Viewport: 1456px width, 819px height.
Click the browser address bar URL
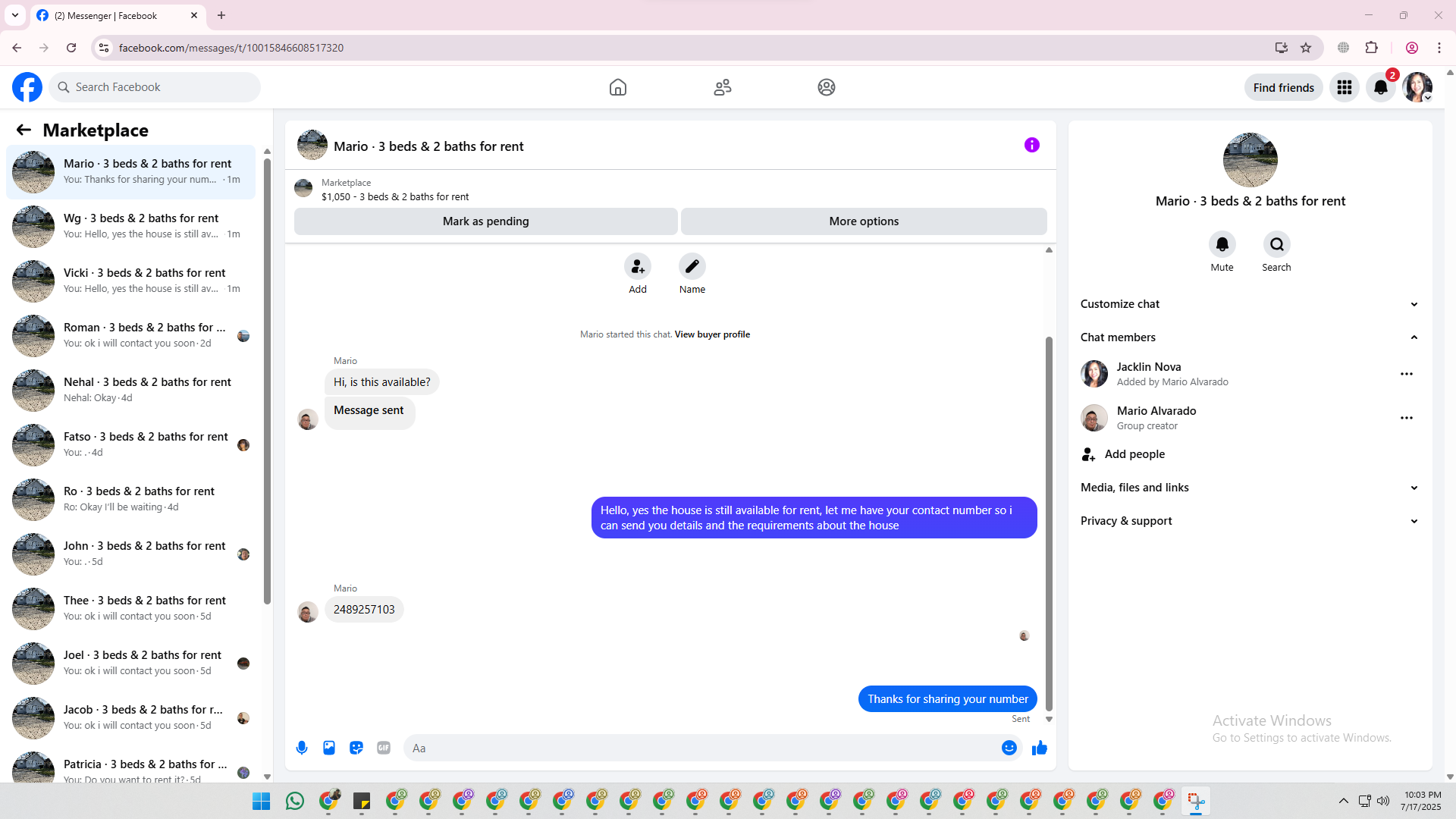pos(231,48)
